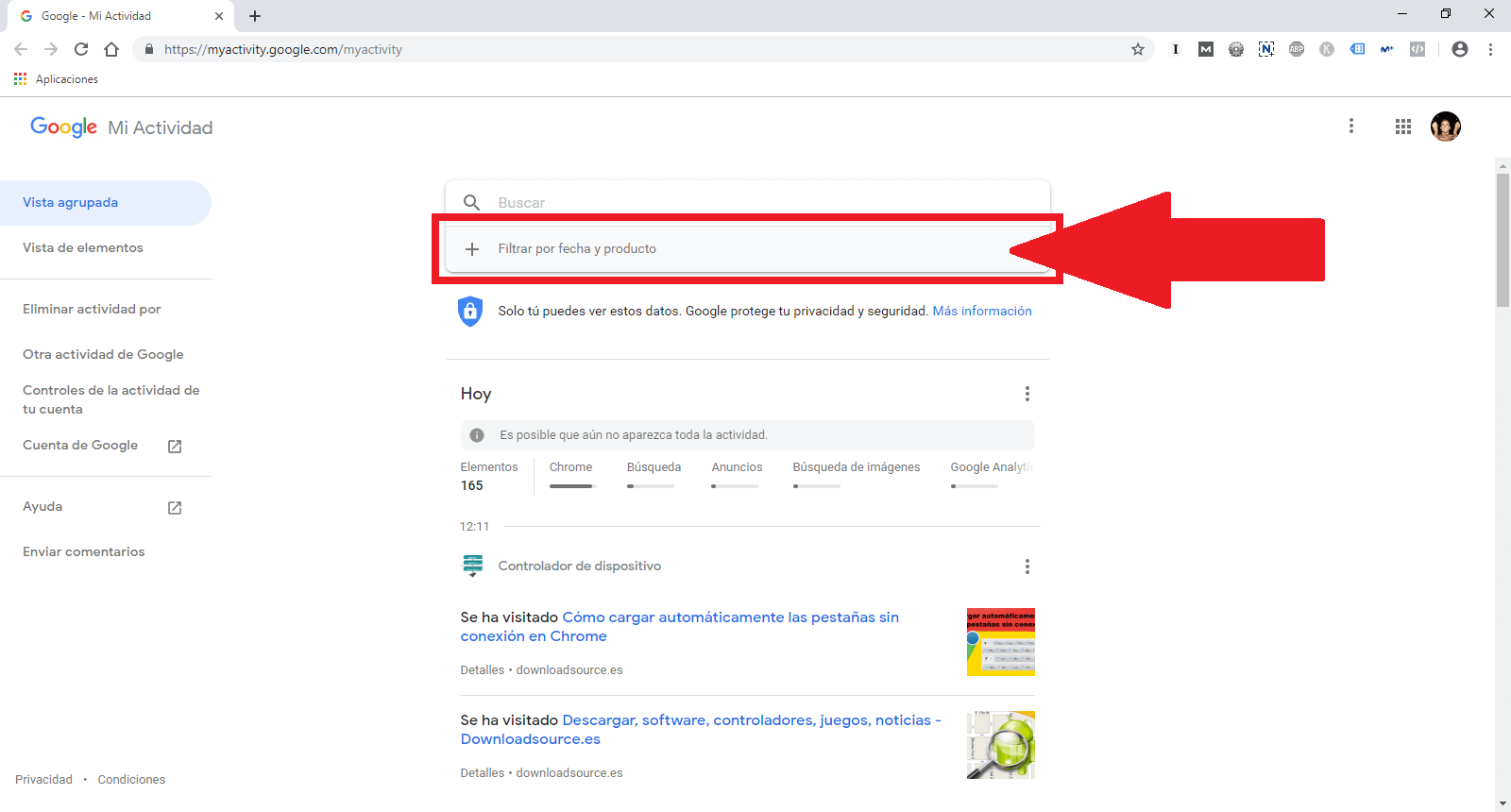
Task: Open Detalles under Descargar software entry
Action: click(x=483, y=773)
